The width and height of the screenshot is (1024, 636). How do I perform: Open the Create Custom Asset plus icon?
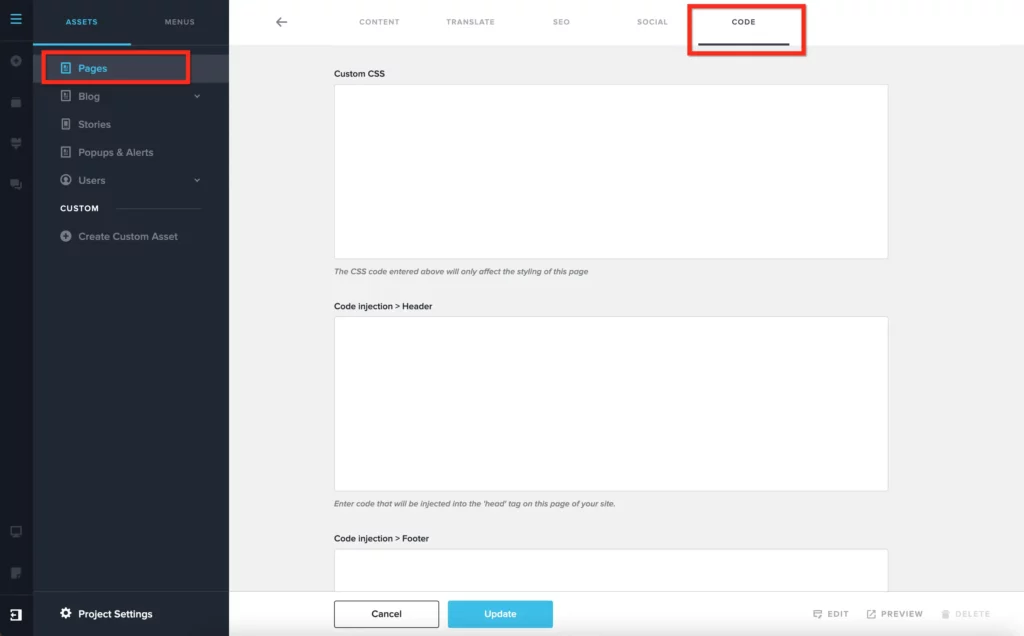pos(64,236)
